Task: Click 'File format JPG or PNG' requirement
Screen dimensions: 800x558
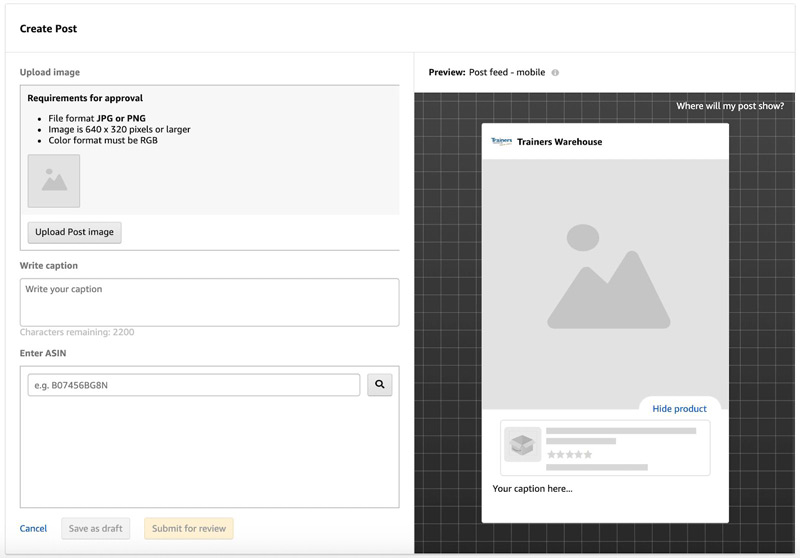Action: (x=97, y=118)
